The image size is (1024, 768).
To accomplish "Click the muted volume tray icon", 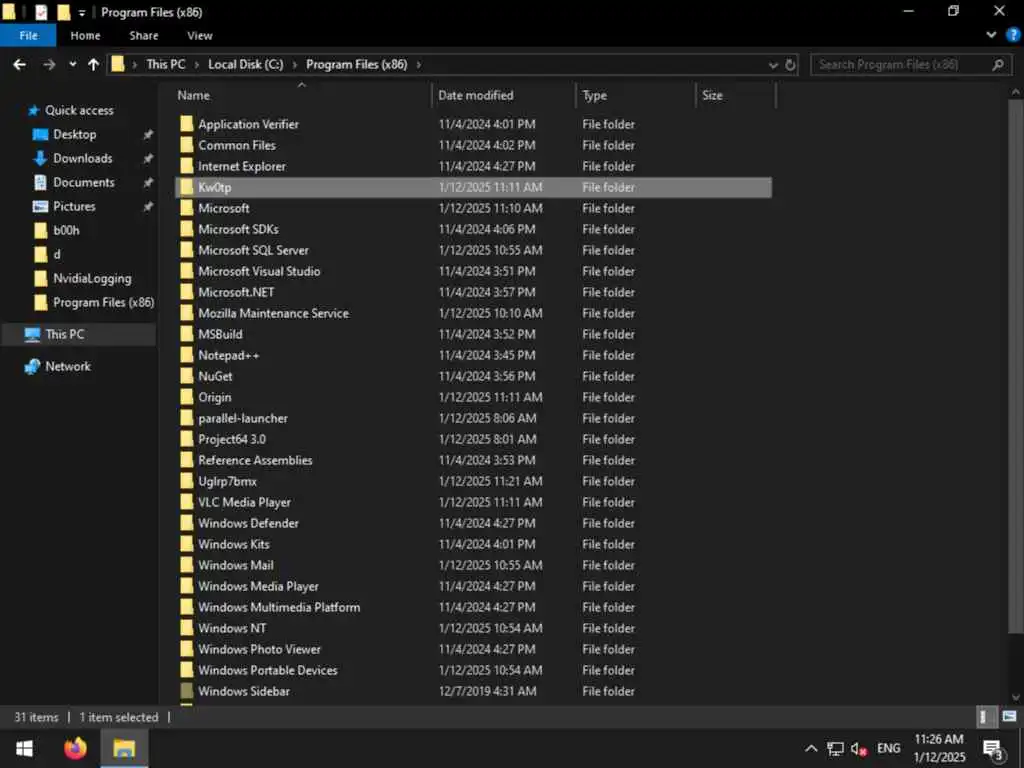I will (859, 749).
